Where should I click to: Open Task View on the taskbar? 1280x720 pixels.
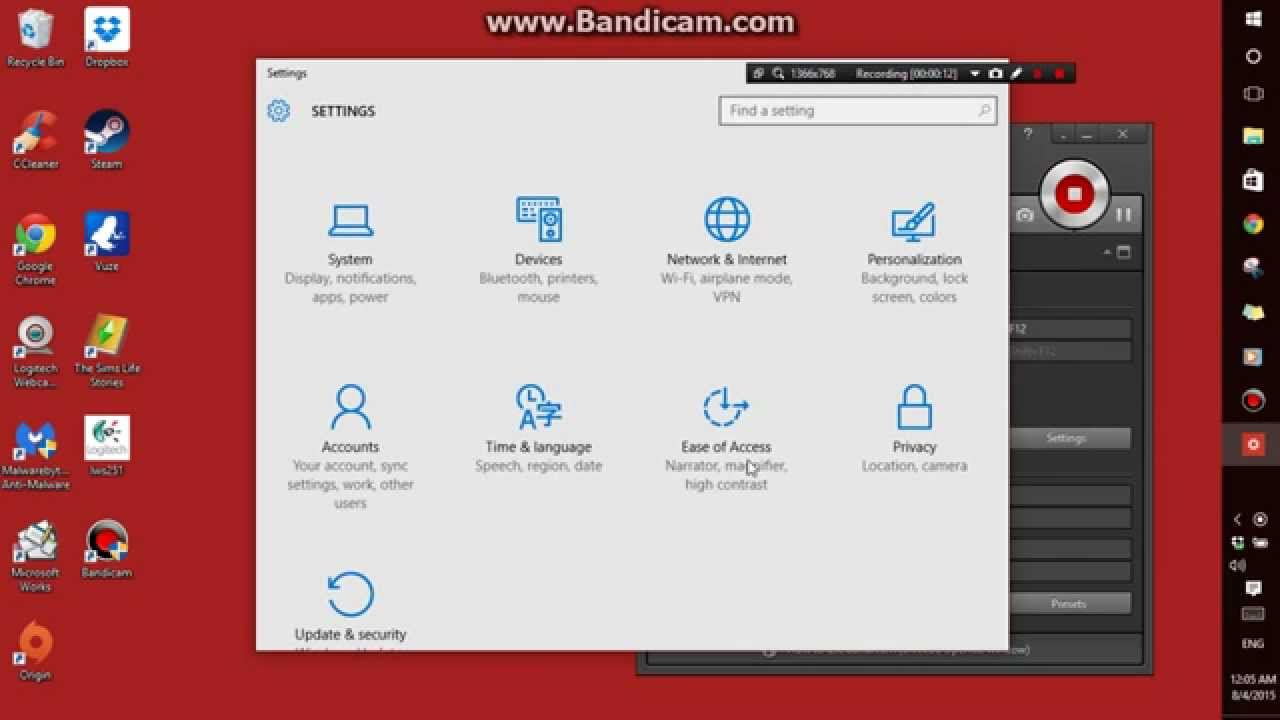click(1253, 94)
